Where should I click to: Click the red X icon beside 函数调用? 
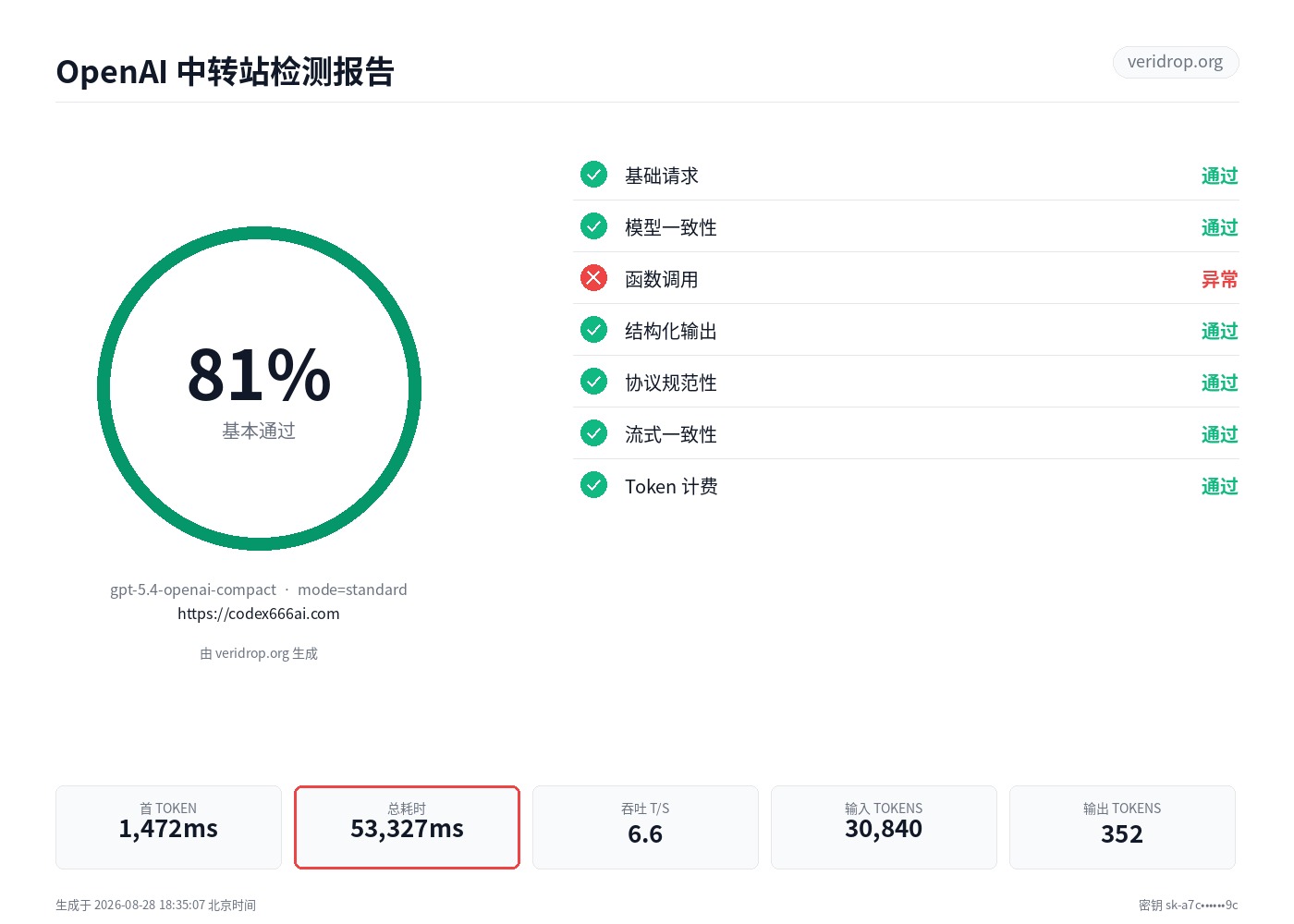point(593,278)
